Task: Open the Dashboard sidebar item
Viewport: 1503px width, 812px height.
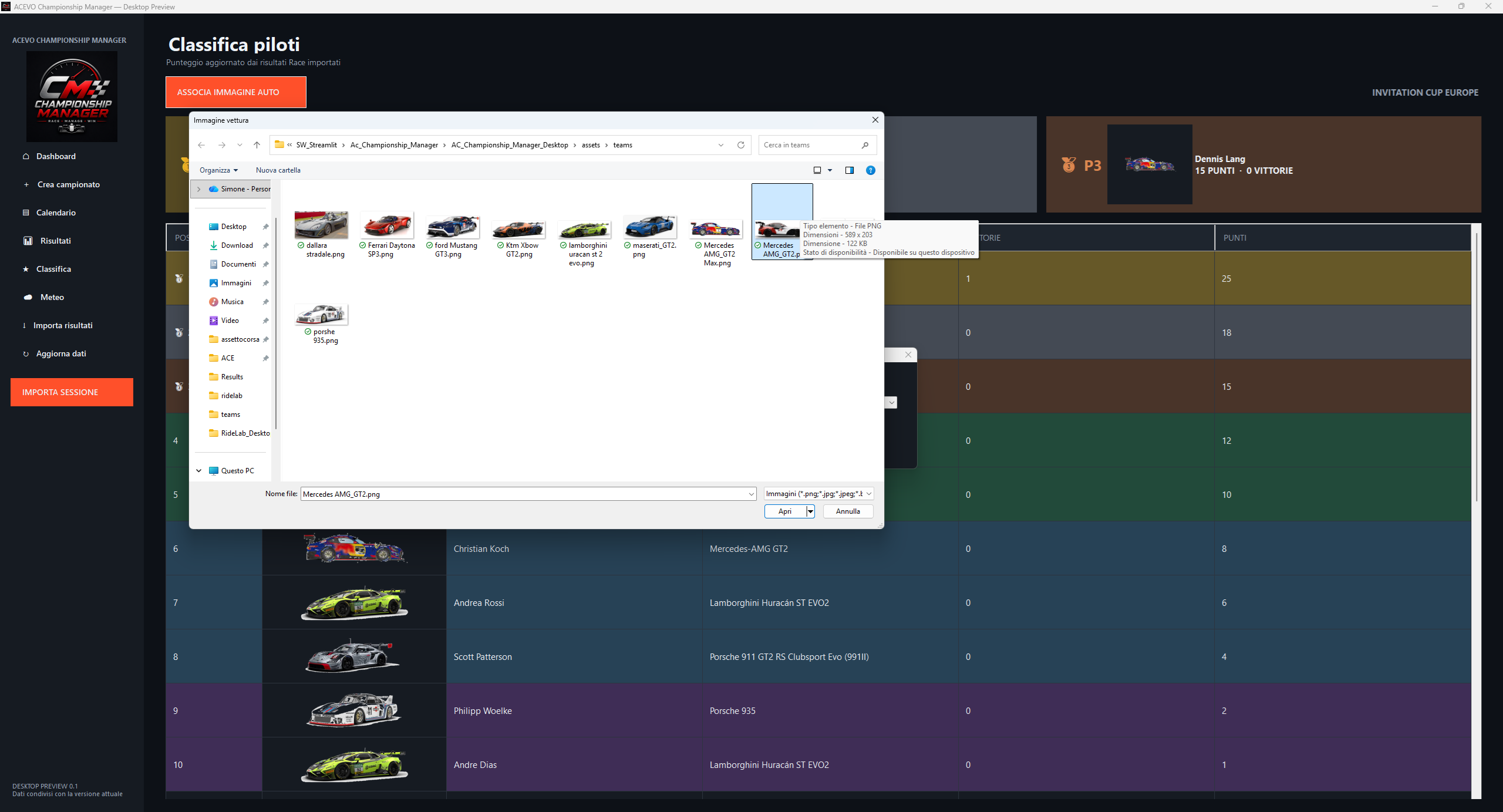Action: click(x=56, y=156)
